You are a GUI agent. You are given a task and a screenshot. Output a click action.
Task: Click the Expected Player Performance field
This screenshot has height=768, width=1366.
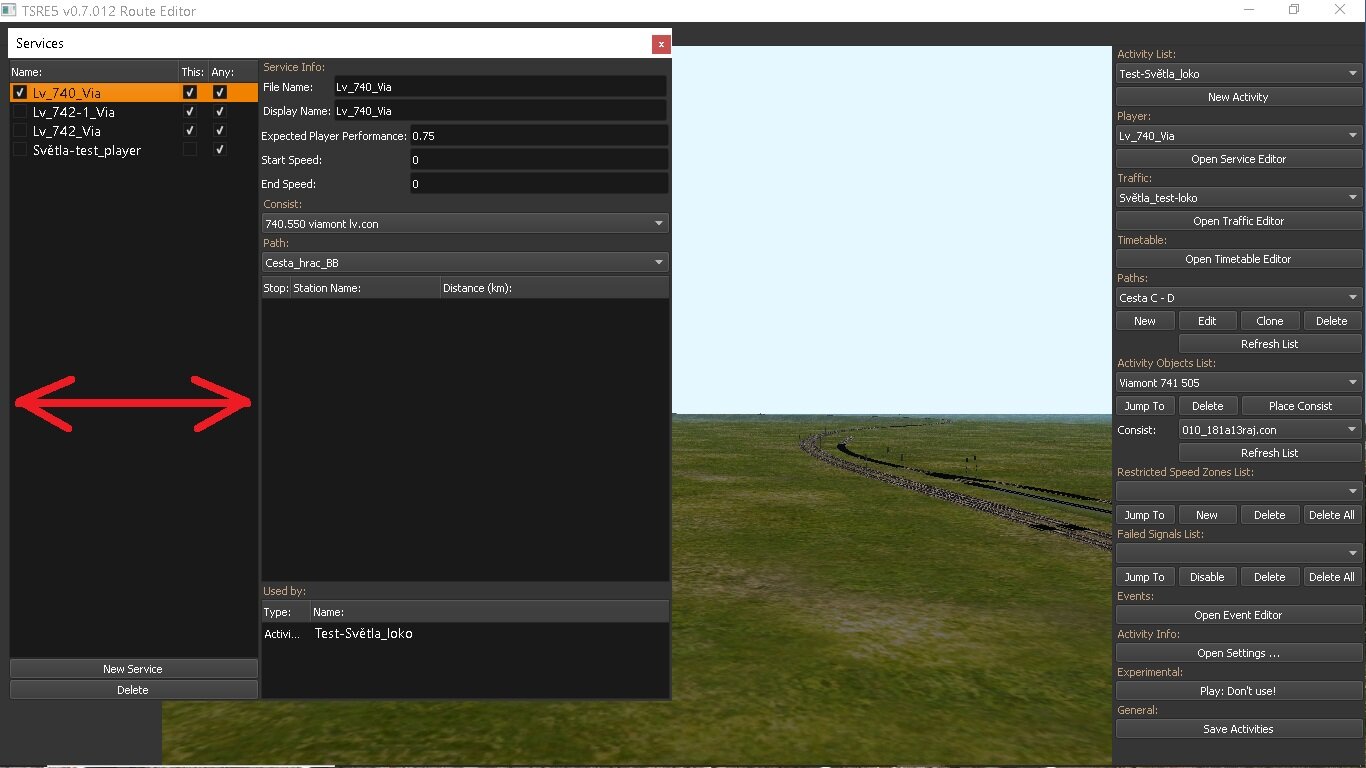coord(538,136)
